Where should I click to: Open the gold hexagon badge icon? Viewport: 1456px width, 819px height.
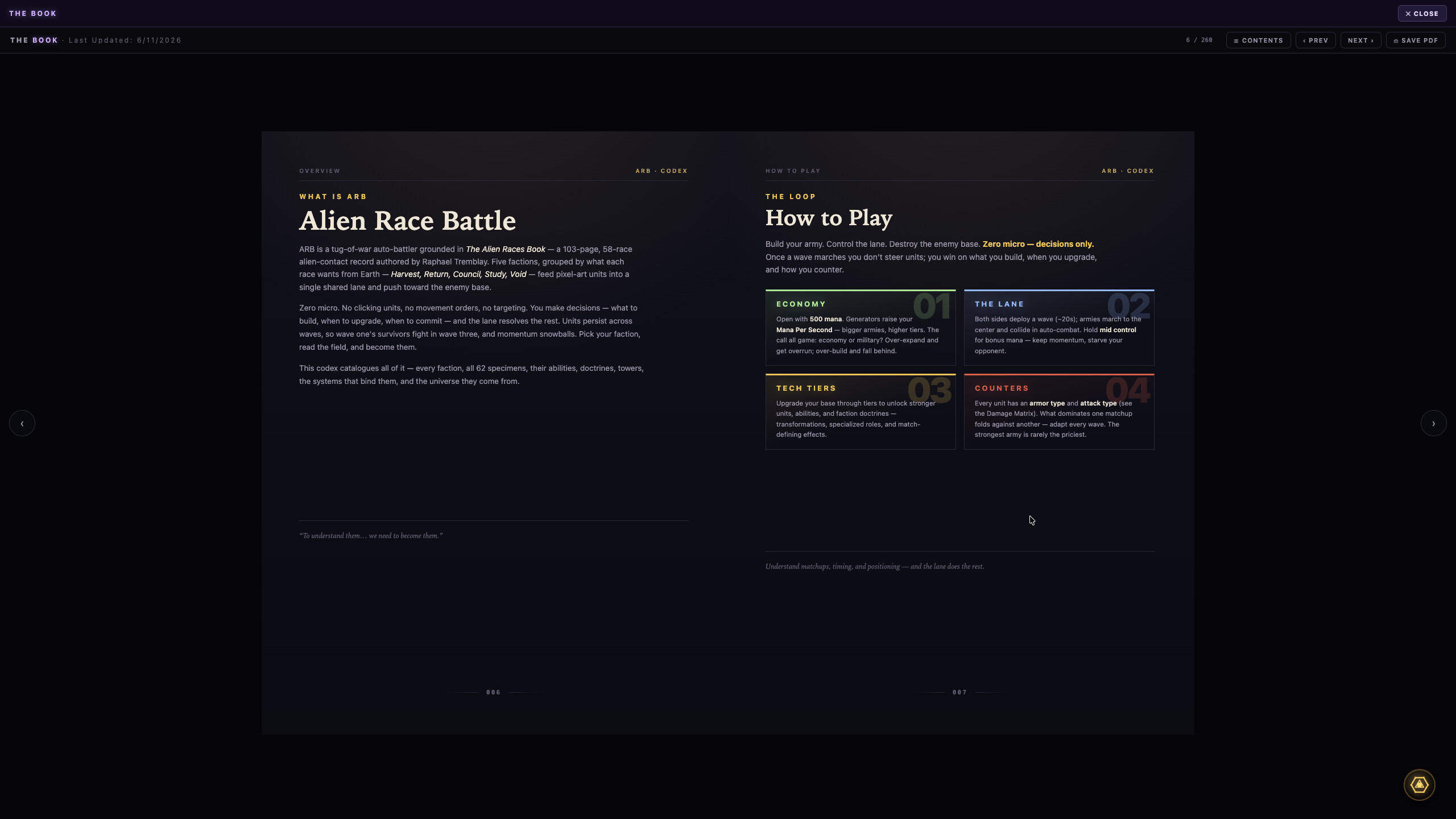[x=1419, y=785]
